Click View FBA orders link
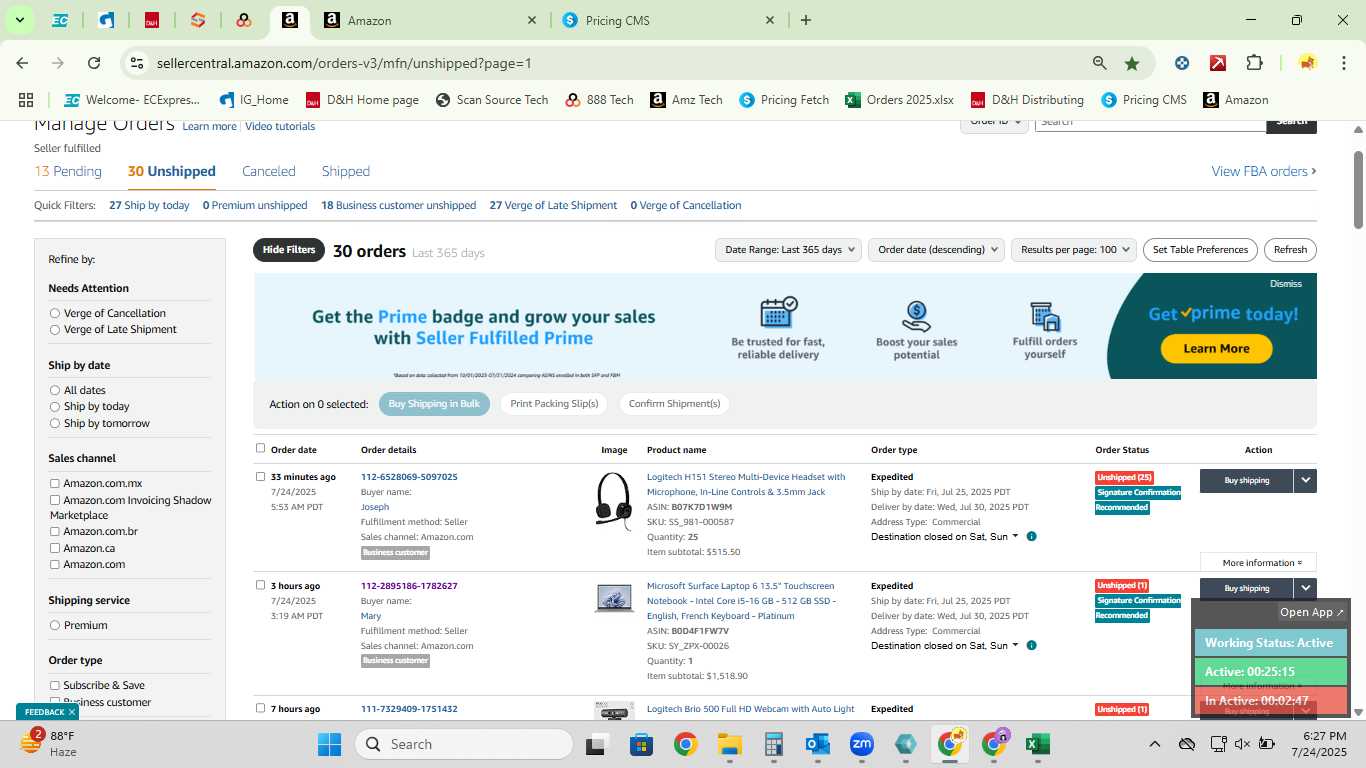This screenshot has width=1366, height=768. (1264, 171)
